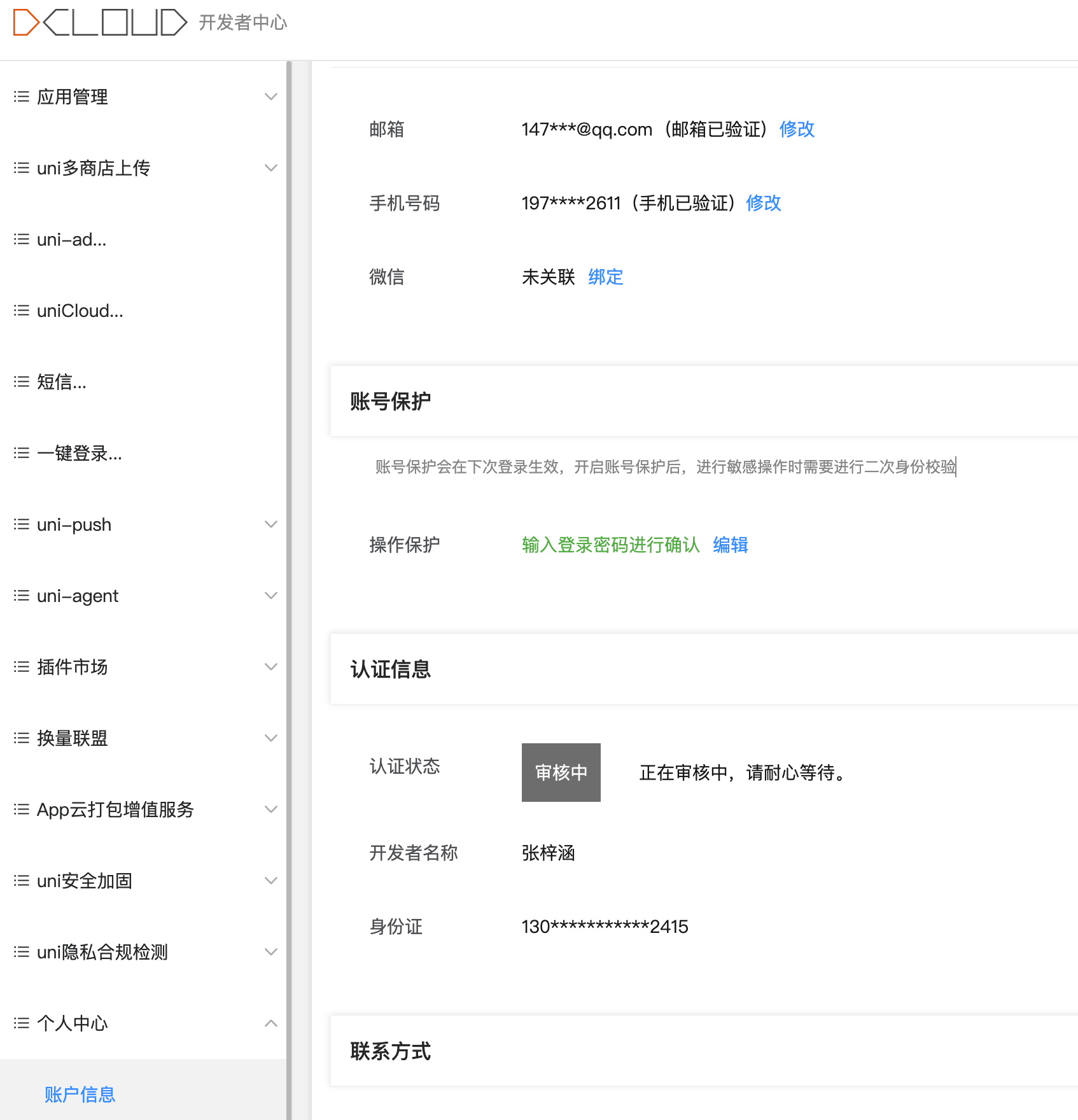The image size is (1078, 1120).
Task: Expand the App云打包增值服务 chevron
Action: click(271, 809)
